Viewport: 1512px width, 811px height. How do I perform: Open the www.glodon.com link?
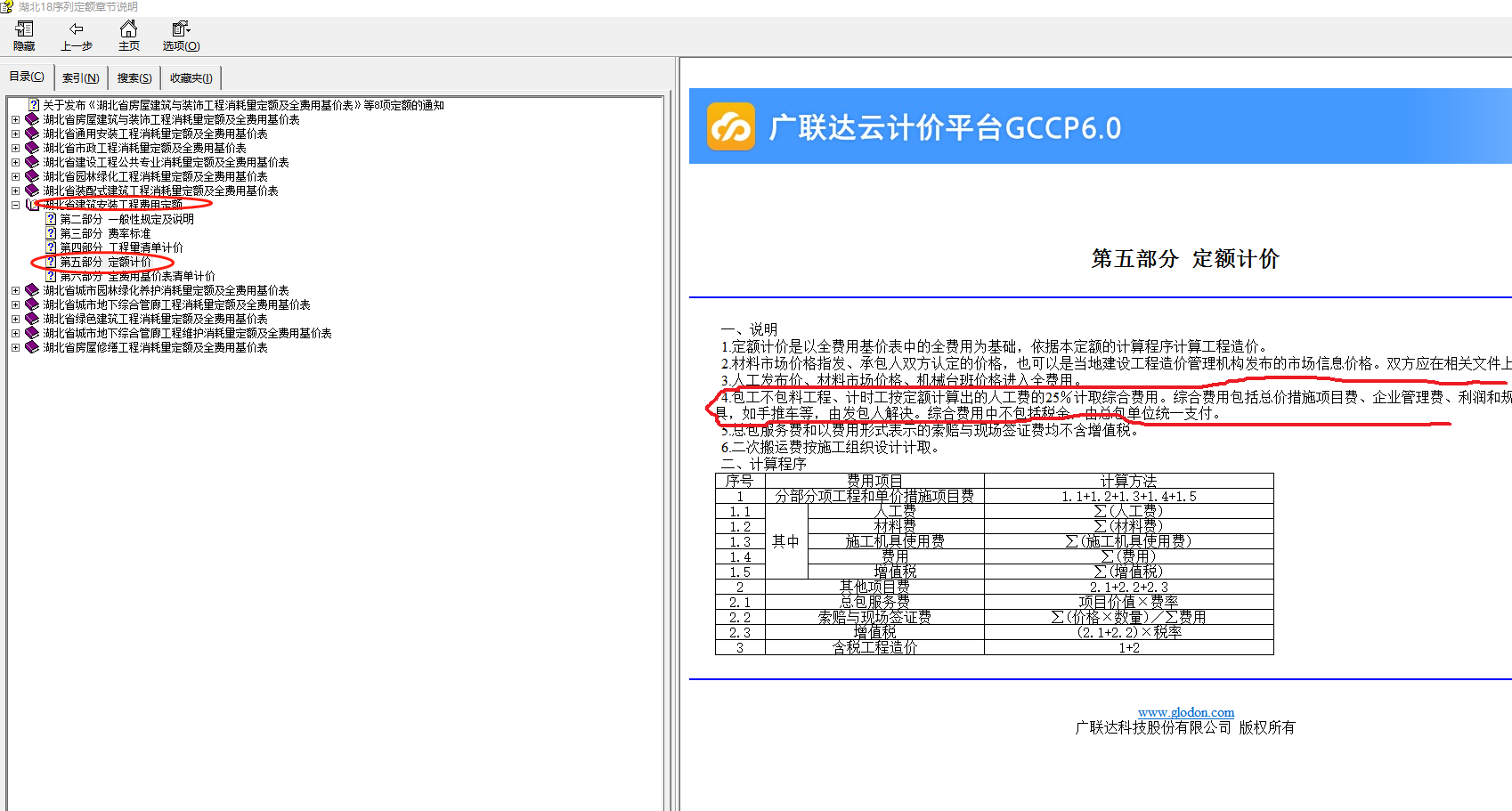(1185, 712)
